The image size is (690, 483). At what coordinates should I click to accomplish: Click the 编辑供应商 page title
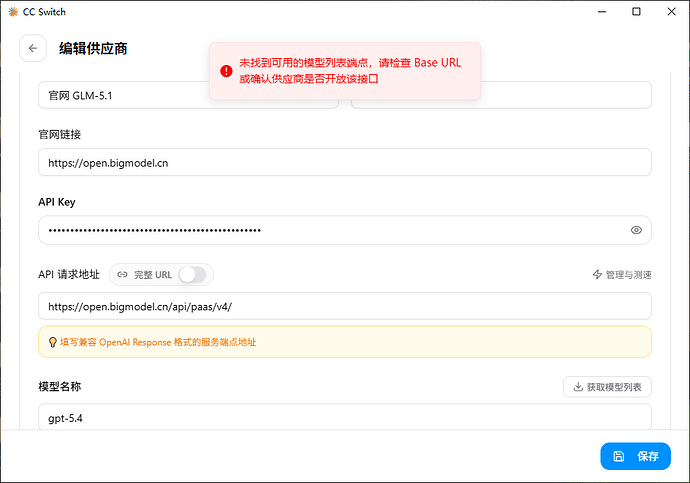[x=93, y=48]
